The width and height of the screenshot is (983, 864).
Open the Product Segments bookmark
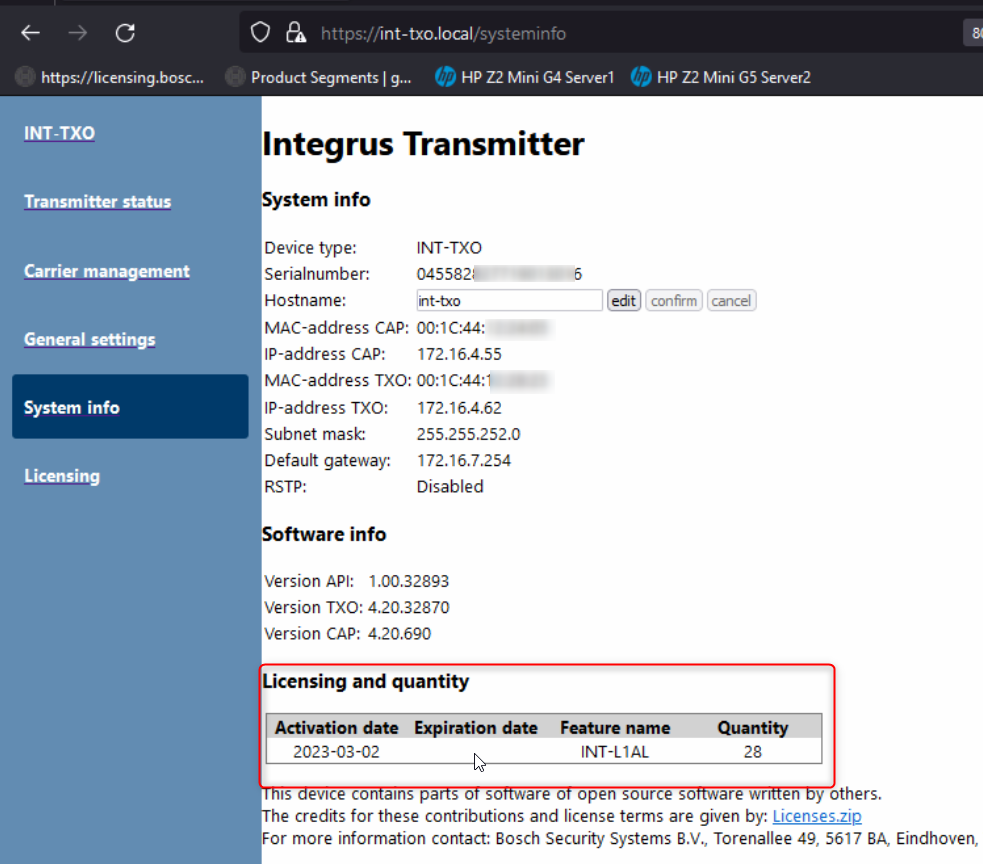click(319, 77)
